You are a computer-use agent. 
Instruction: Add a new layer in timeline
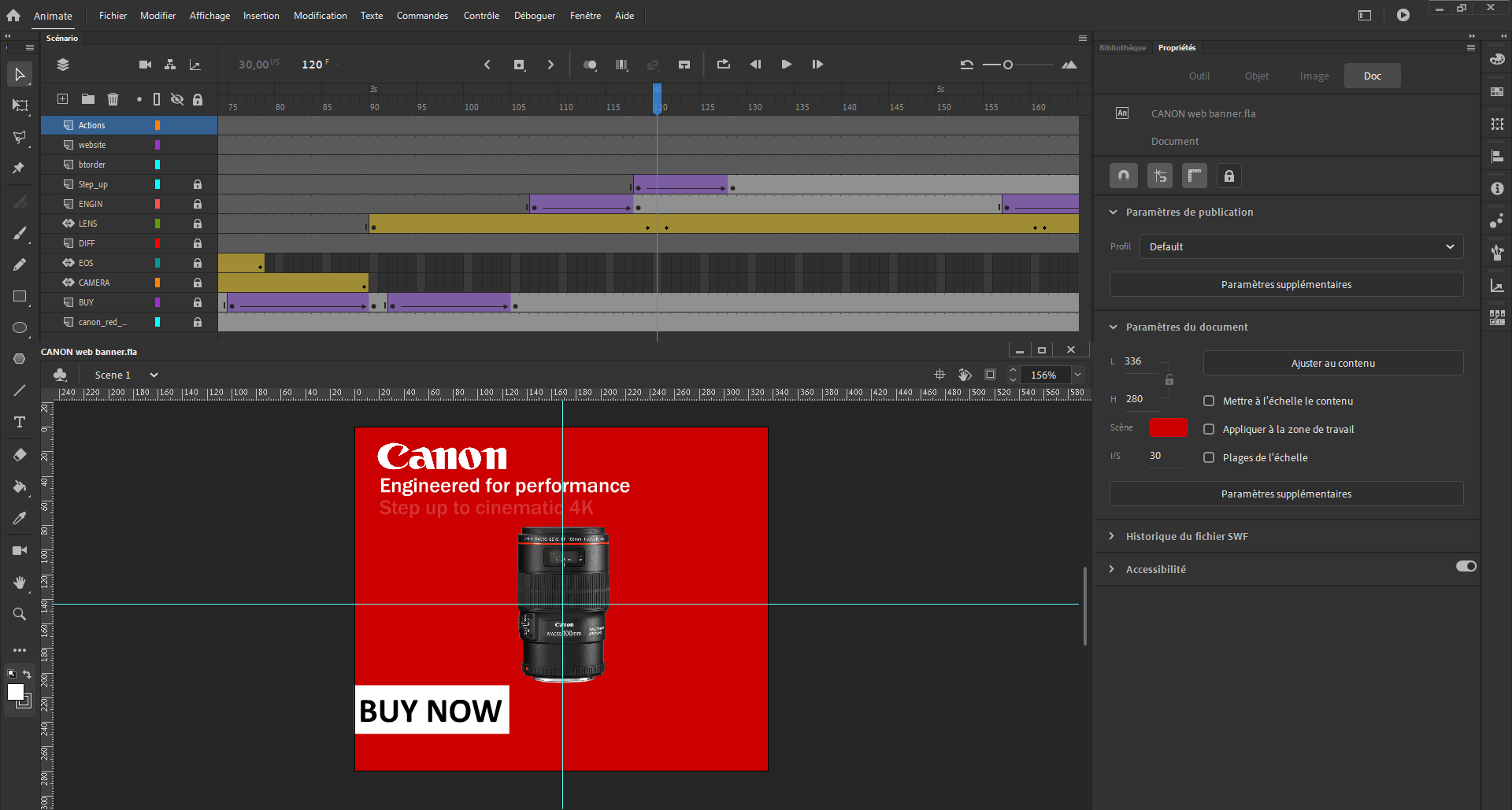(x=62, y=98)
